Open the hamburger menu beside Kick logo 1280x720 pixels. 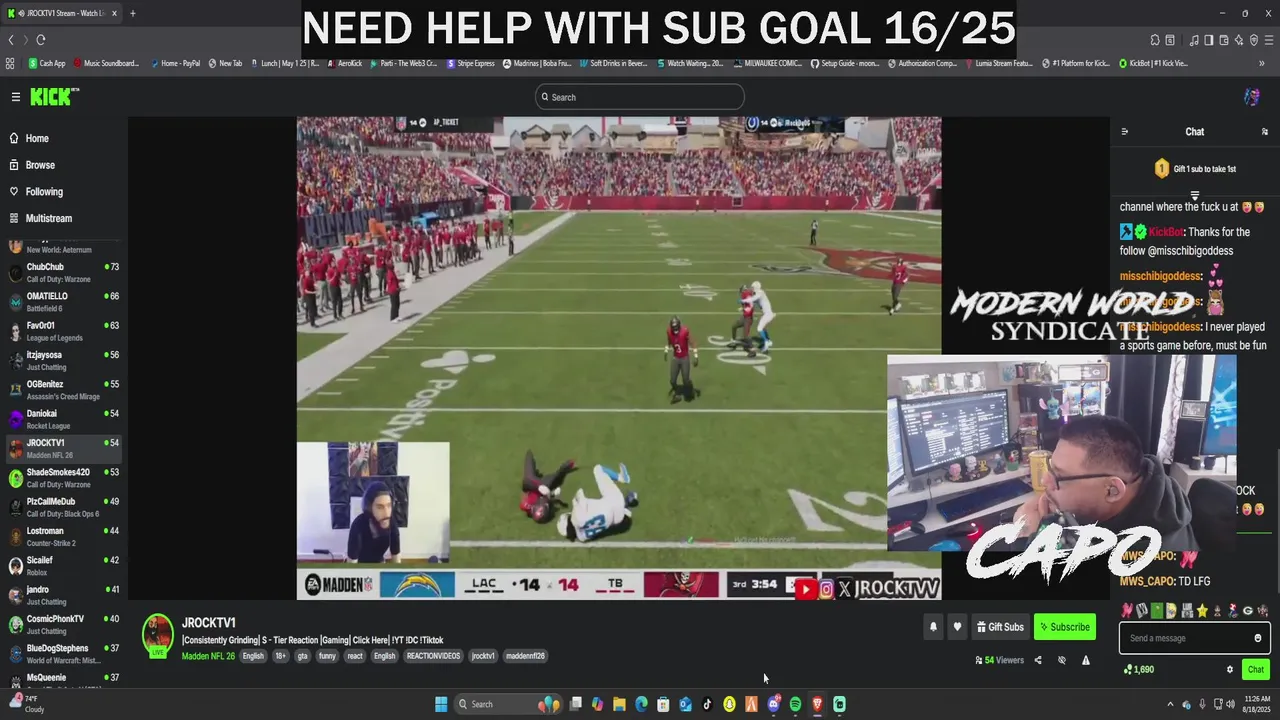pos(16,97)
